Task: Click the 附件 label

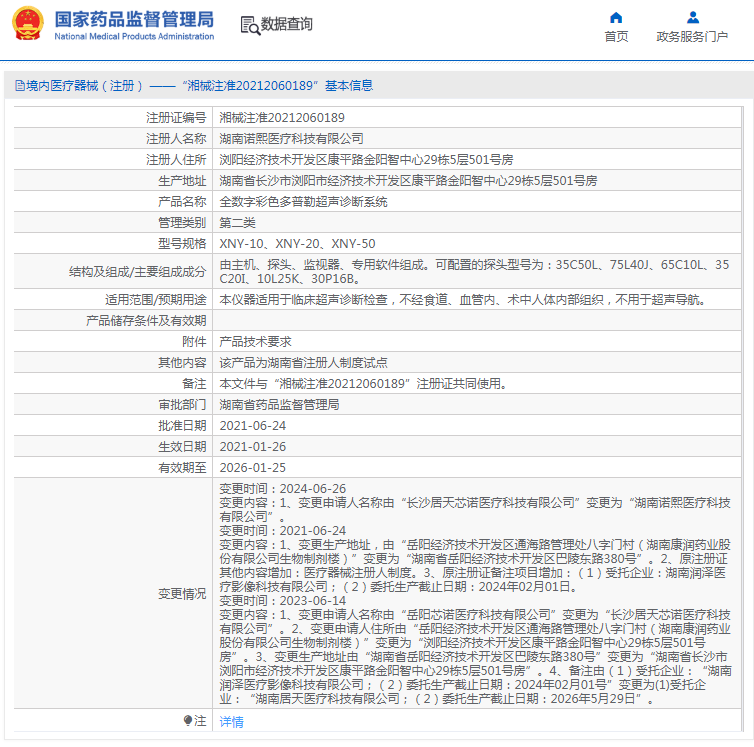Action: [x=194, y=342]
